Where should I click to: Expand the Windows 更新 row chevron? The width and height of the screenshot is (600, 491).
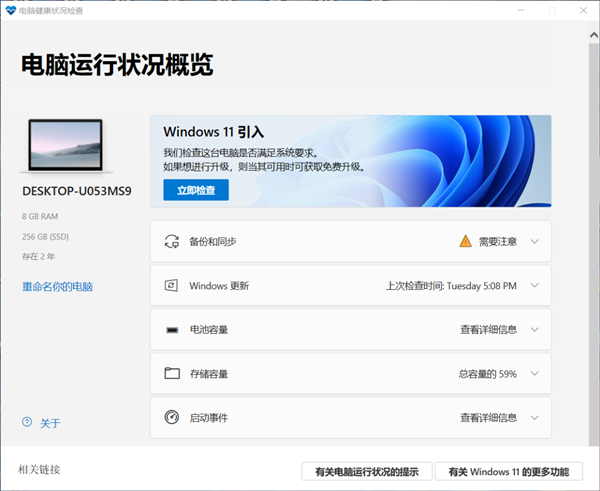[x=535, y=285]
